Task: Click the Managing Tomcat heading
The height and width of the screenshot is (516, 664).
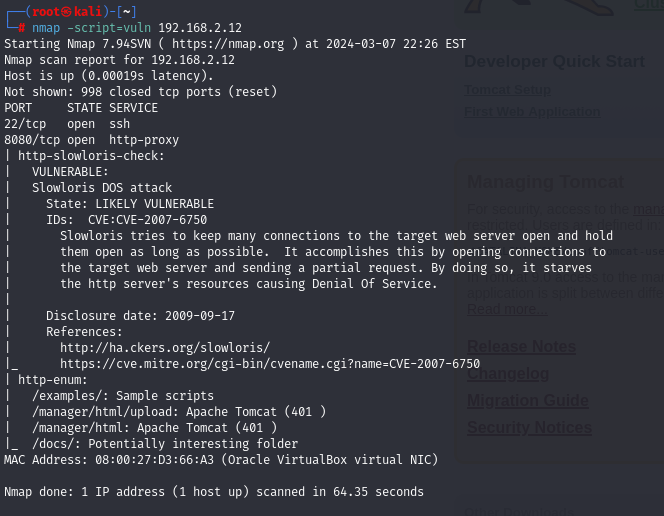Action: [x=545, y=182]
